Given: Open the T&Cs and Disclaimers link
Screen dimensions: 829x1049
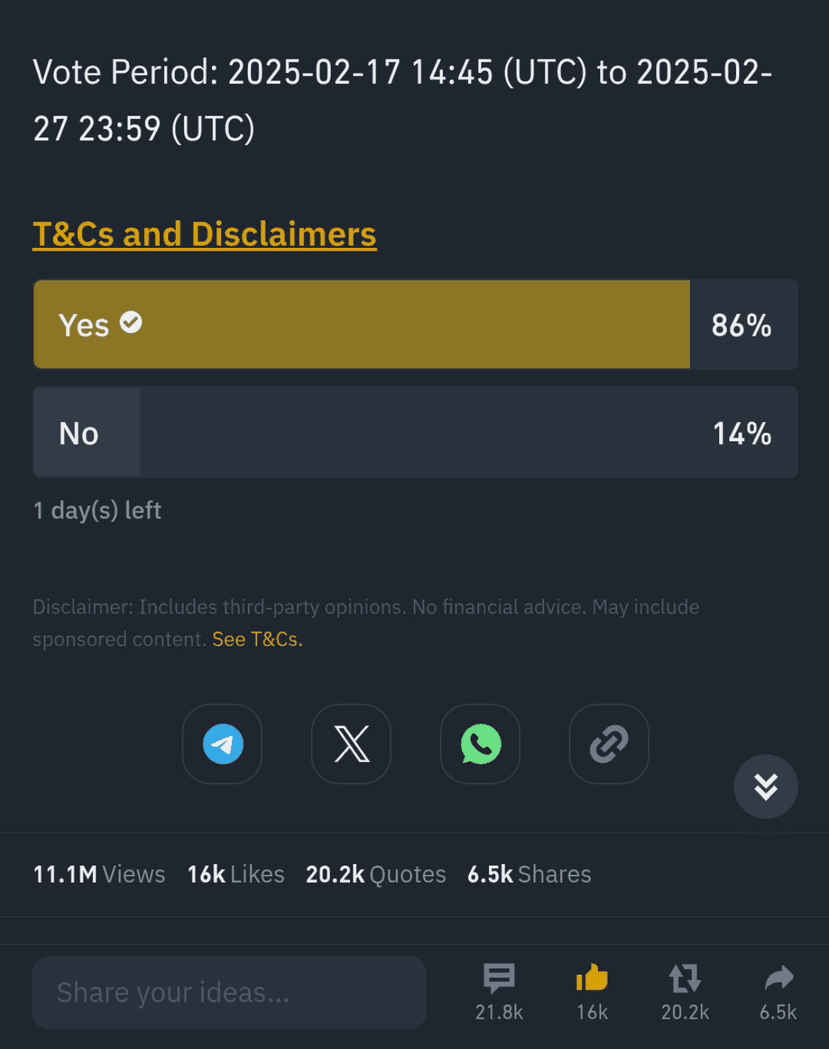Looking at the screenshot, I should [205, 234].
